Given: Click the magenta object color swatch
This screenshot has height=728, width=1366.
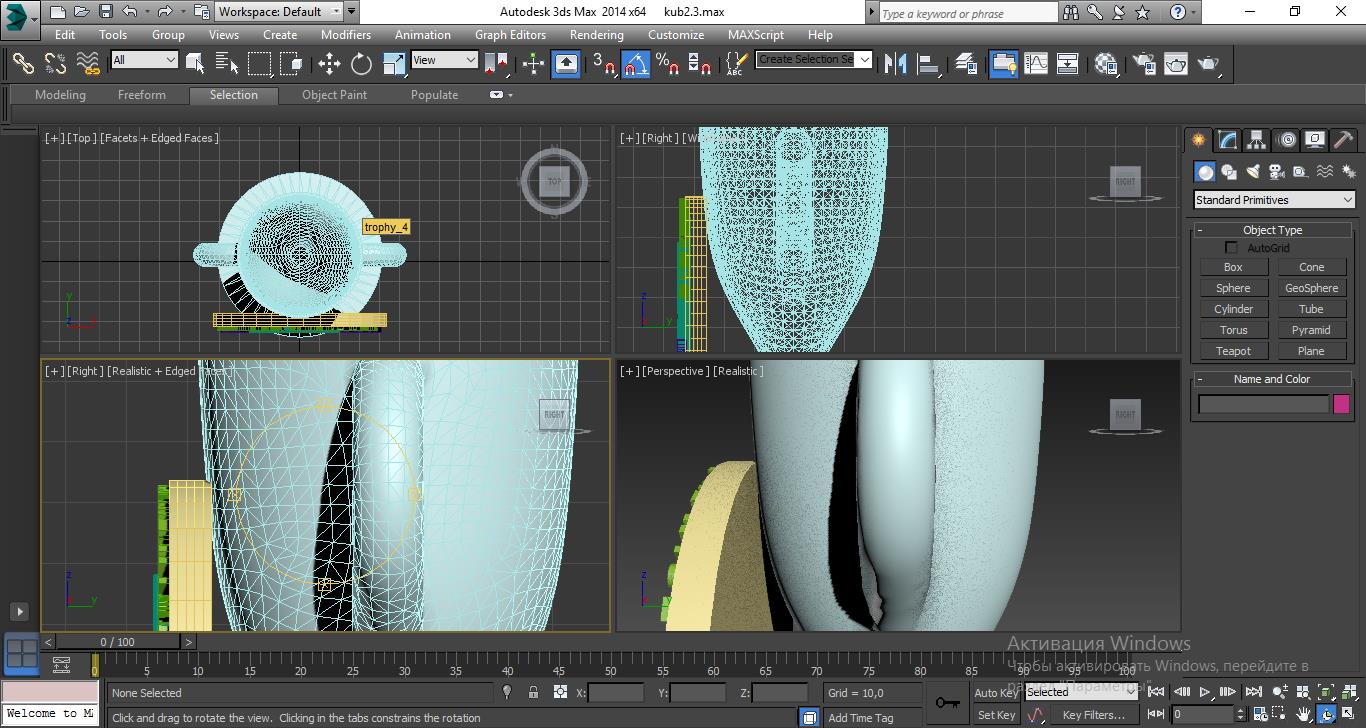Looking at the screenshot, I should tap(1341, 404).
